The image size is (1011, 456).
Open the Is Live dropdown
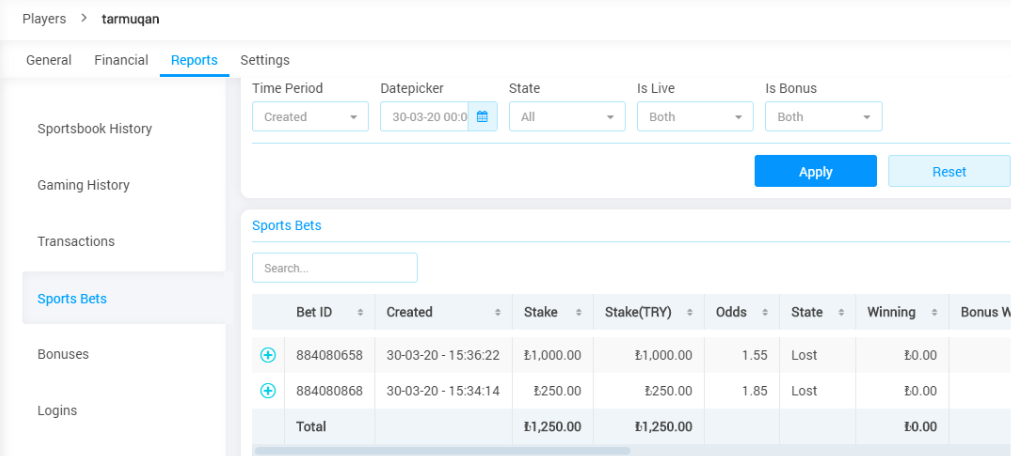[x=695, y=117]
